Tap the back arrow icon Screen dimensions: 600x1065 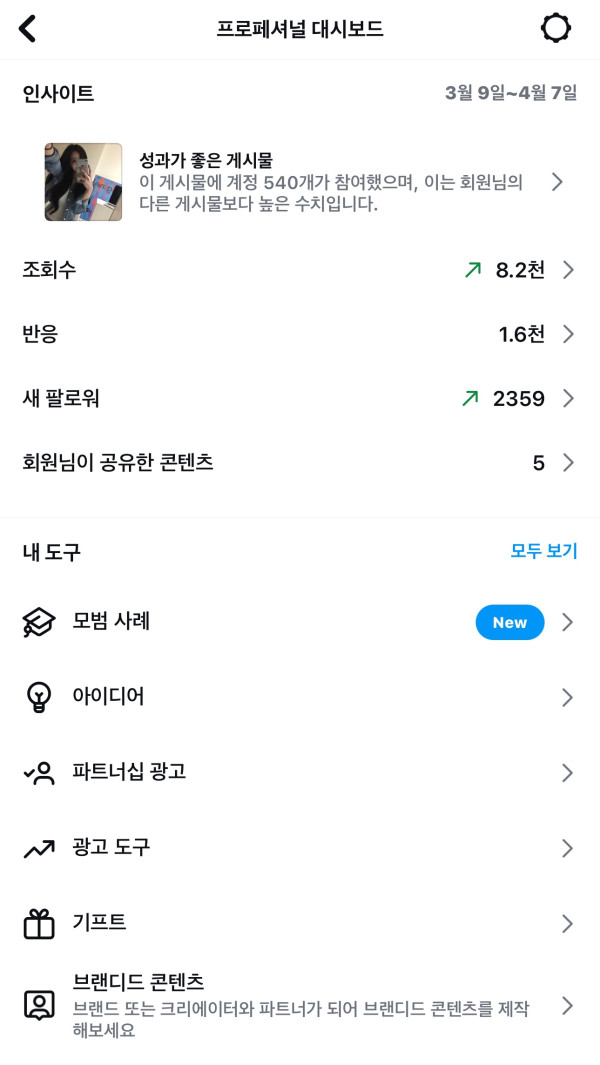pos(27,29)
